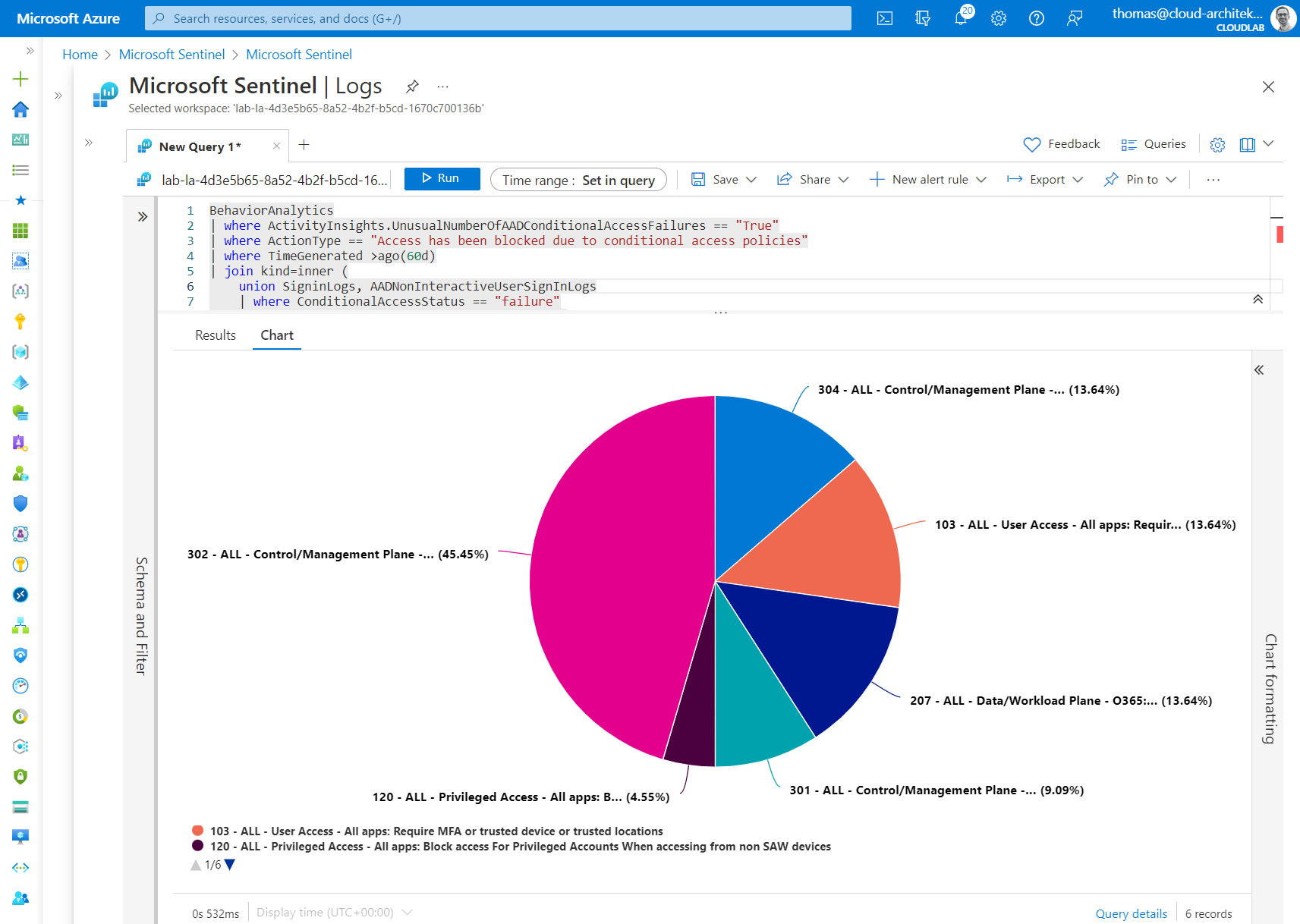Screen dimensions: 1300x924
Task: Open the Home icon in the left sidebar
Action: 20,109
